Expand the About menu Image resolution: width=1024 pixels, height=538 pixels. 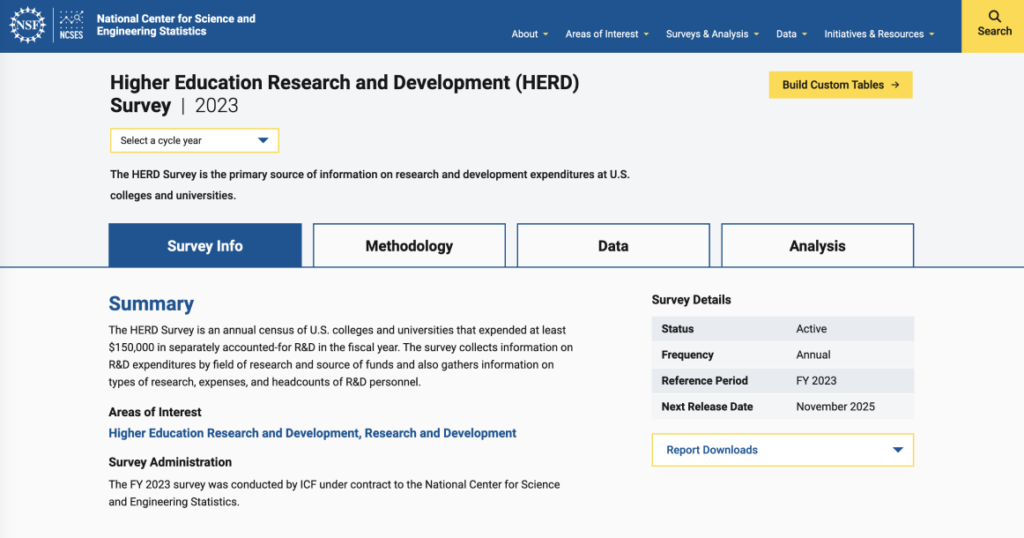click(530, 34)
